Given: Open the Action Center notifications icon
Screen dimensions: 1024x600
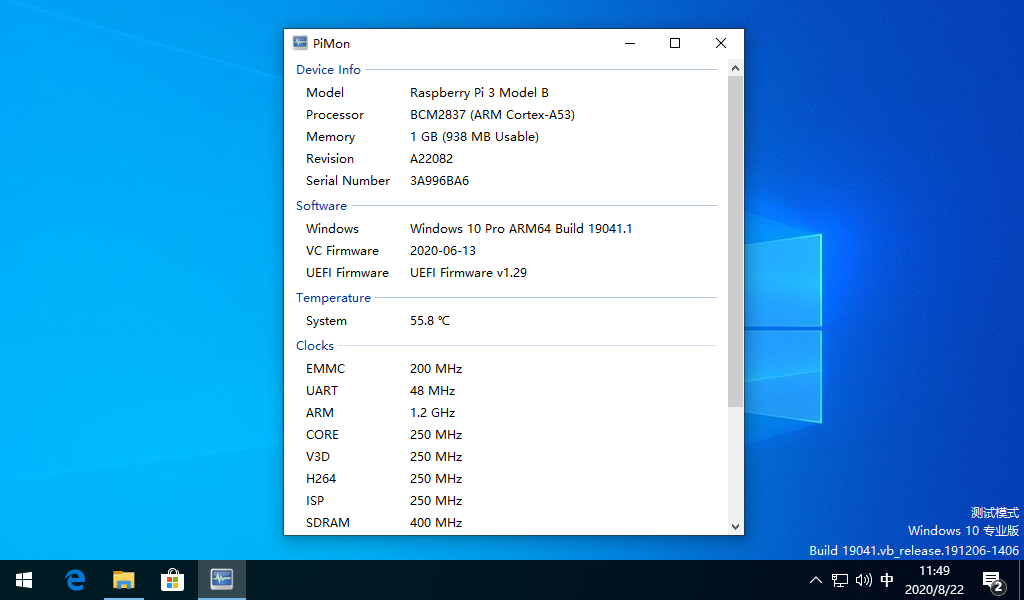Looking at the screenshot, I should (x=993, y=580).
